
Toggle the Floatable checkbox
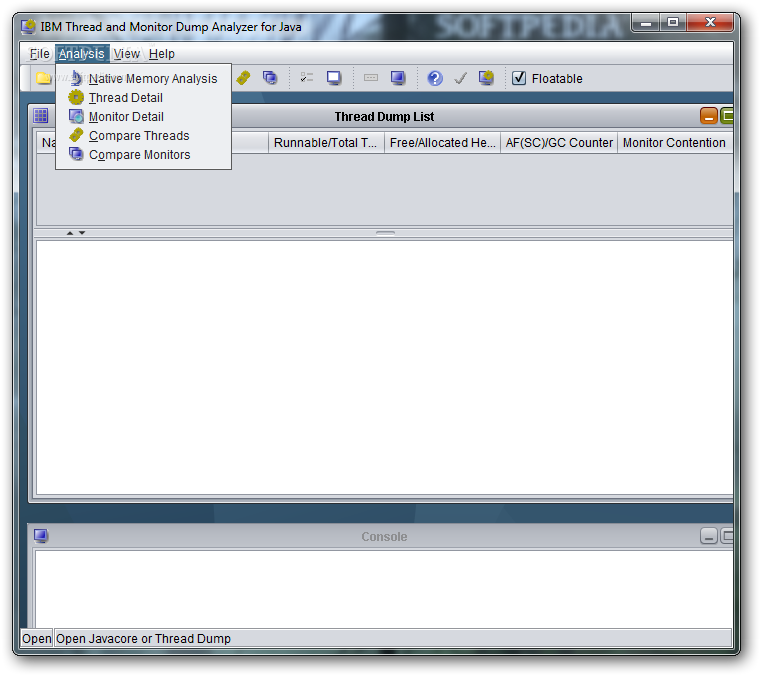[x=519, y=78]
